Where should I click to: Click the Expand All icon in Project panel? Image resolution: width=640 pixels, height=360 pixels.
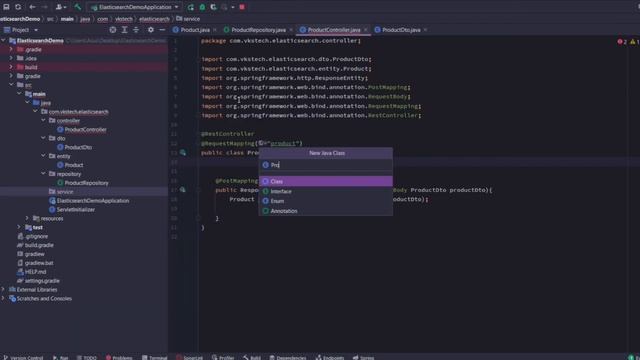pos(124,30)
